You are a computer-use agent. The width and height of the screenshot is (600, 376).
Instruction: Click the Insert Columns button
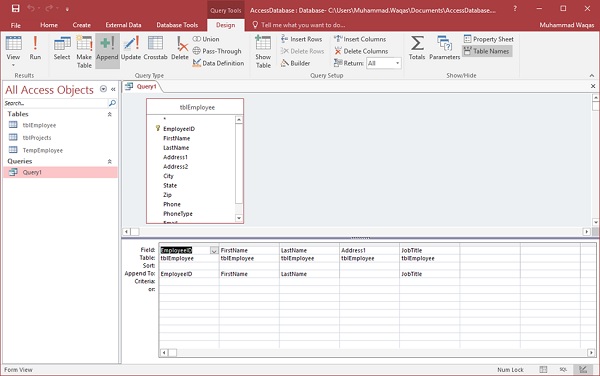pyautogui.click(x=360, y=39)
